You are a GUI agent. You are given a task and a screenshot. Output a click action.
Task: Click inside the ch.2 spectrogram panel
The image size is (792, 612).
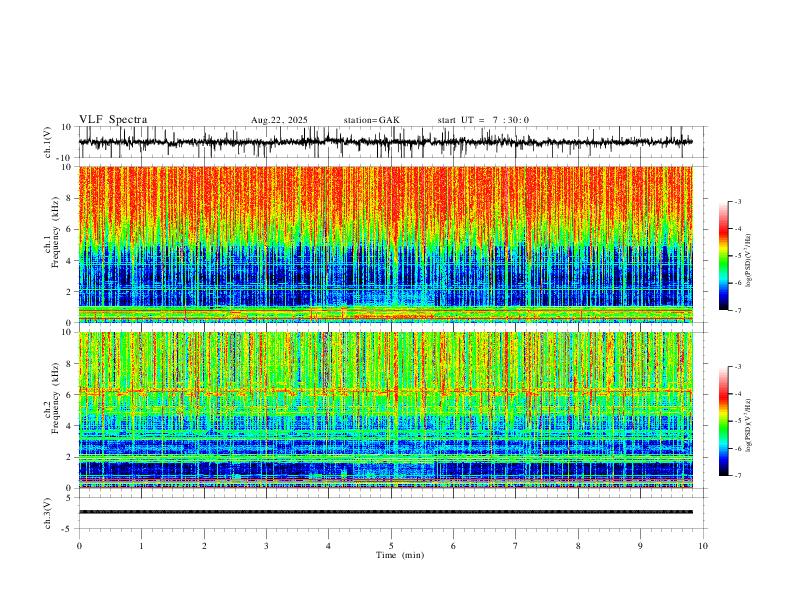(x=385, y=410)
